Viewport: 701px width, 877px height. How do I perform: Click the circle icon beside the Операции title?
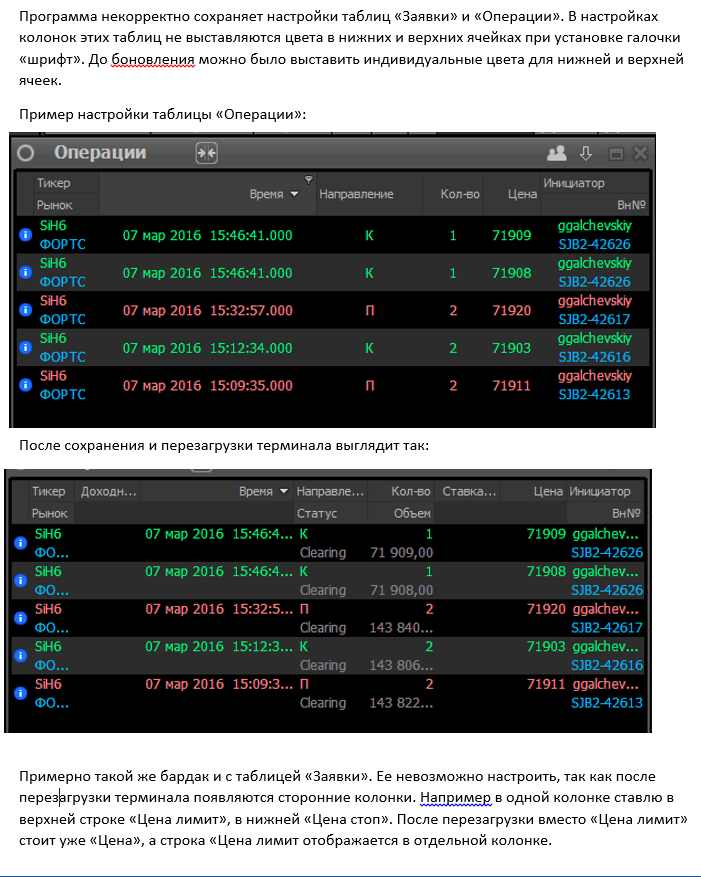pos(26,153)
